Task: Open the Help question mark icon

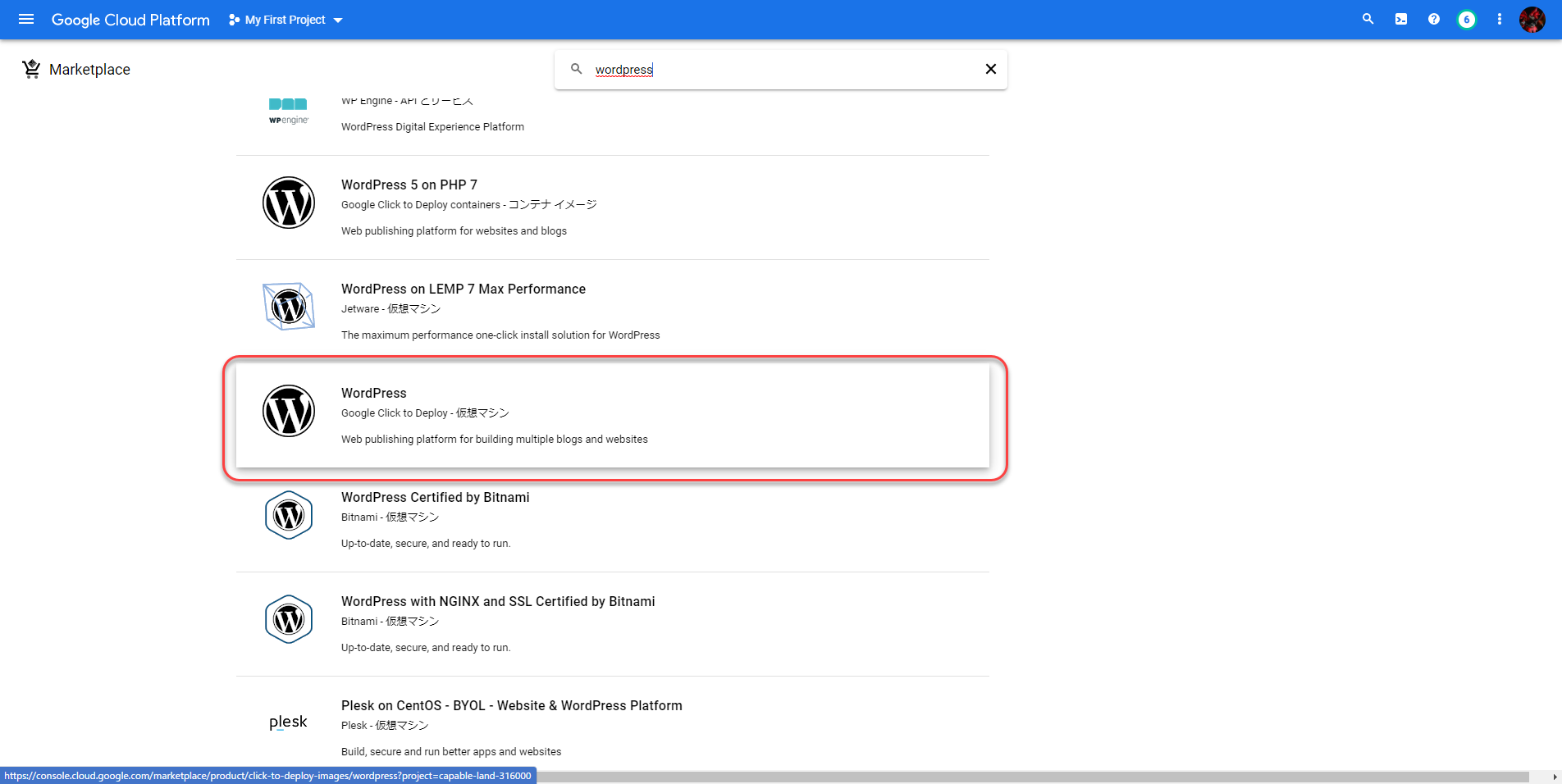Action: pos(1434,19)
